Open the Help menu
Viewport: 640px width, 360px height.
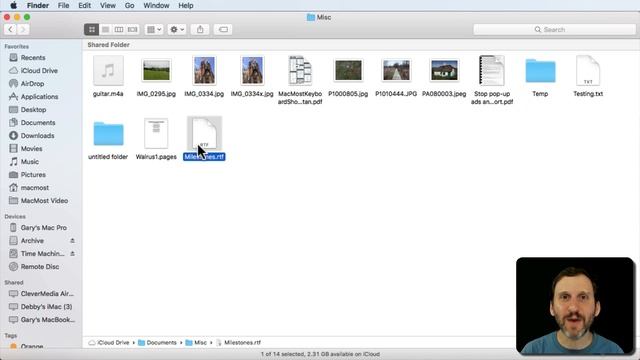[x=186, y=5]
